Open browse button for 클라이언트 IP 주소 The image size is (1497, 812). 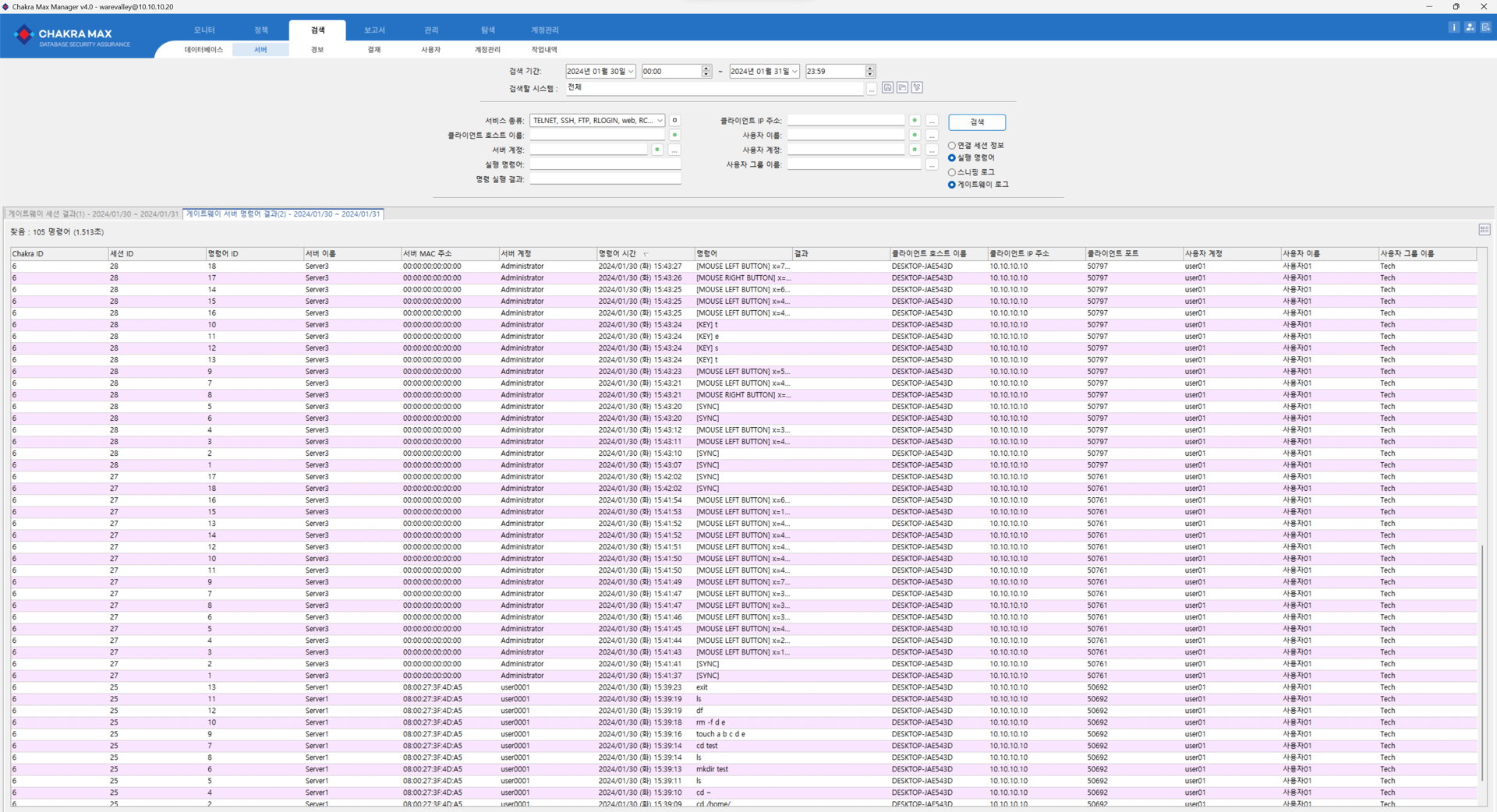[932, 121]
